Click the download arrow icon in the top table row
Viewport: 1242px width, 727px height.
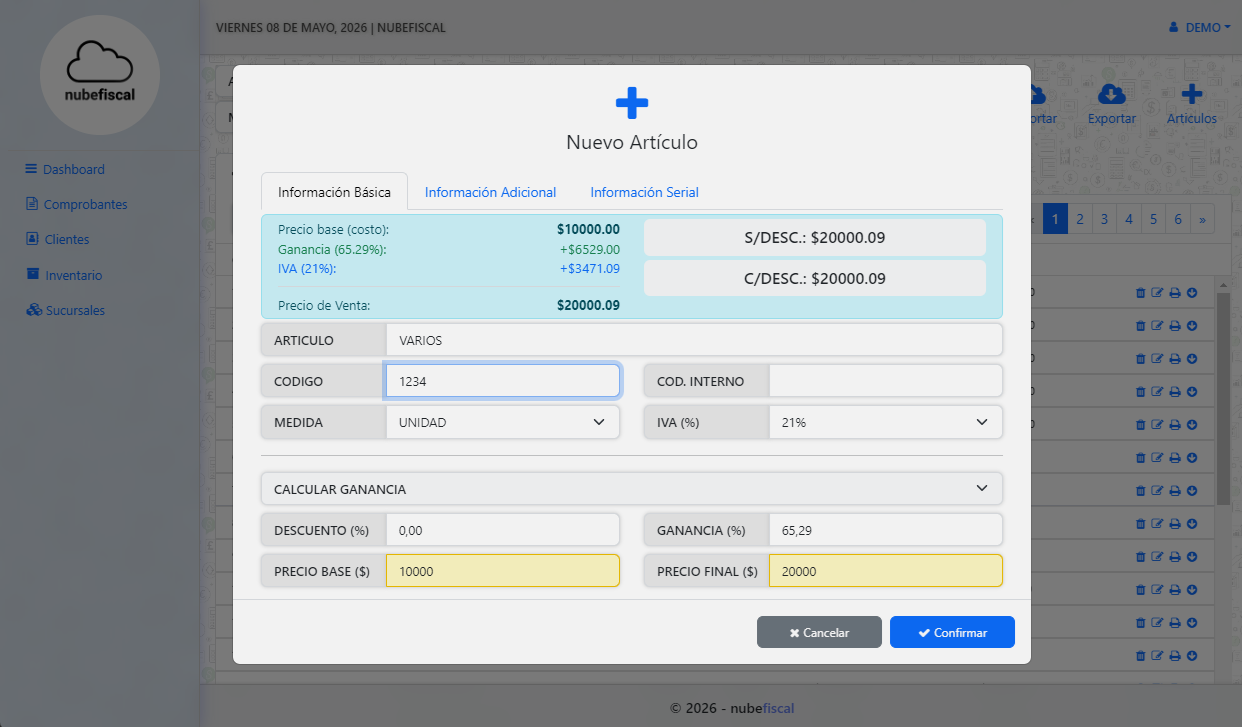(x=1192, y=293)
